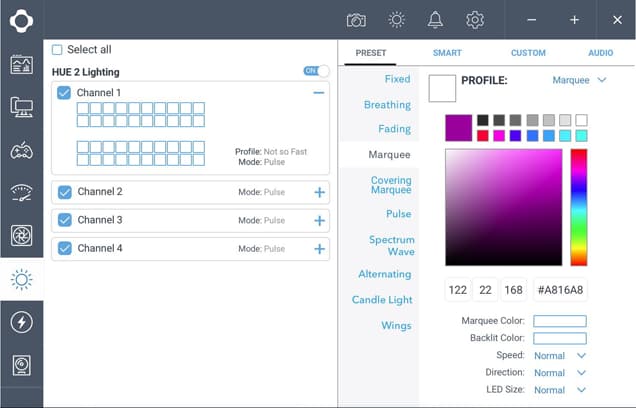636x408 pixels.
Task: Open the My PC monitor icon in sidebar
Action: click(21, 107)
